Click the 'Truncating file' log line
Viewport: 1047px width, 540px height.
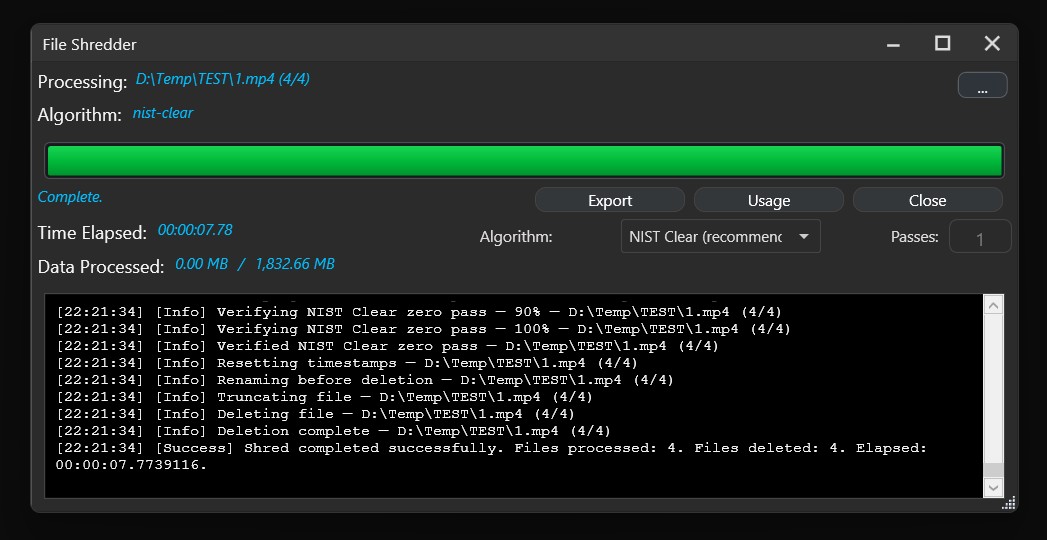[325, 397]
